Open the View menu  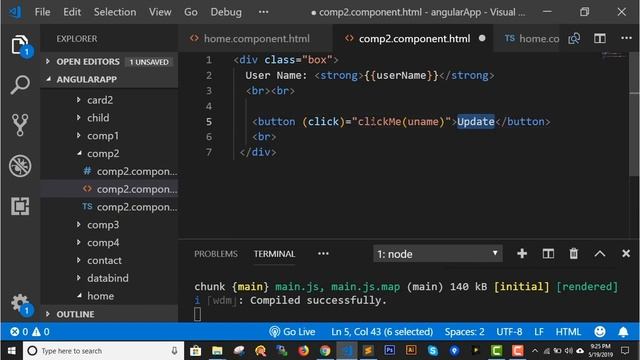(x=160, y=12)
